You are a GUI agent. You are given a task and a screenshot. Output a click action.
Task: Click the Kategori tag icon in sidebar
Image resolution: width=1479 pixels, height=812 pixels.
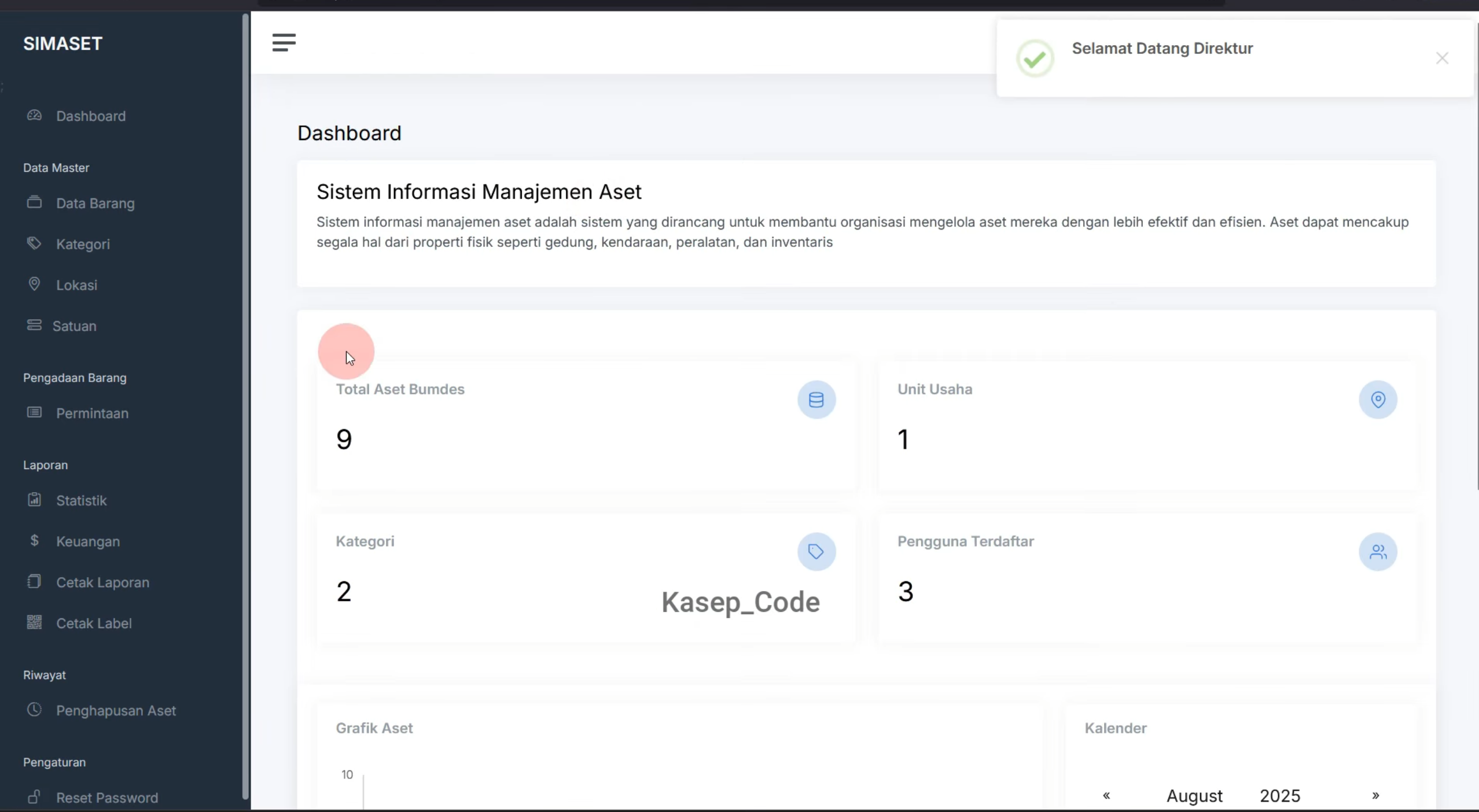click(x=34, y=243)
